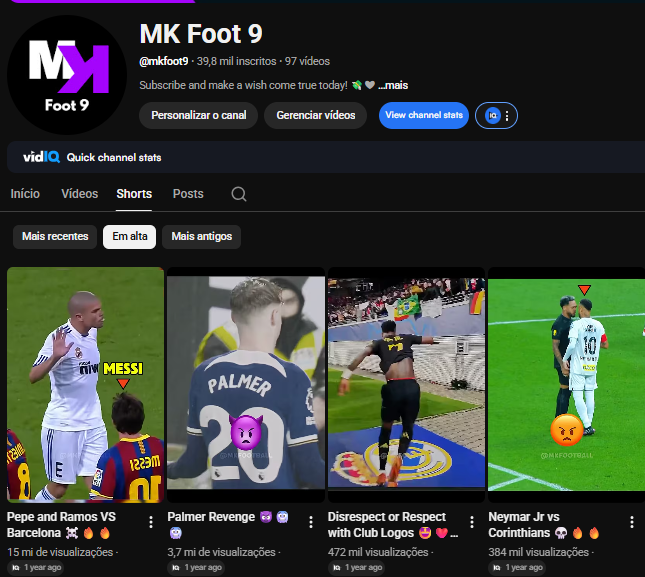Open options menu for Pepe and Ramos short
This screenshot has width=645, height=577.
pos(151,522)
